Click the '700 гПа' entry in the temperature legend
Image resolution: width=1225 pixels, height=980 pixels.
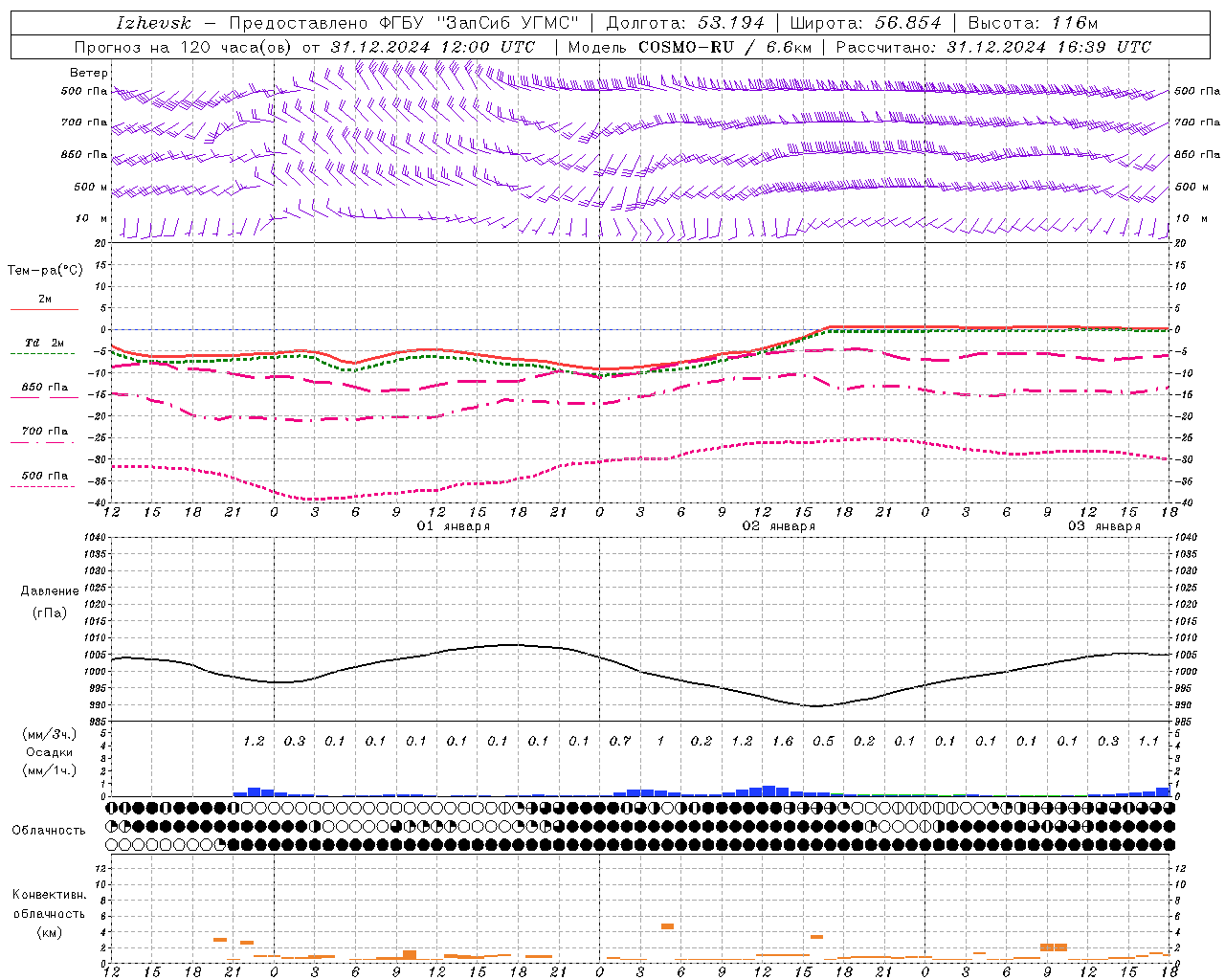(x=45, y=431)
